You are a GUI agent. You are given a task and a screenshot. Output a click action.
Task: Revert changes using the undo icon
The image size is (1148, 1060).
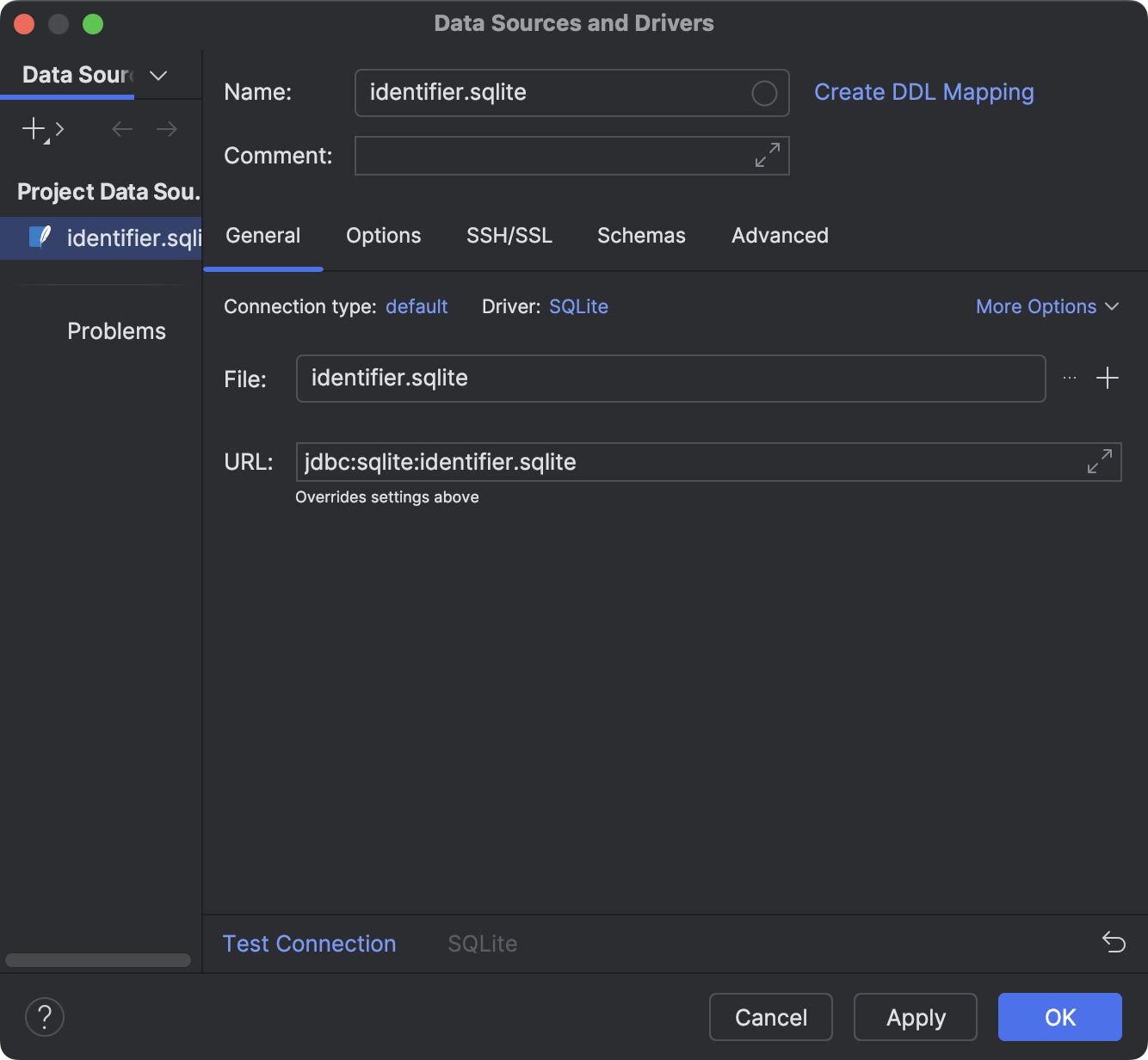[1114, 943]
